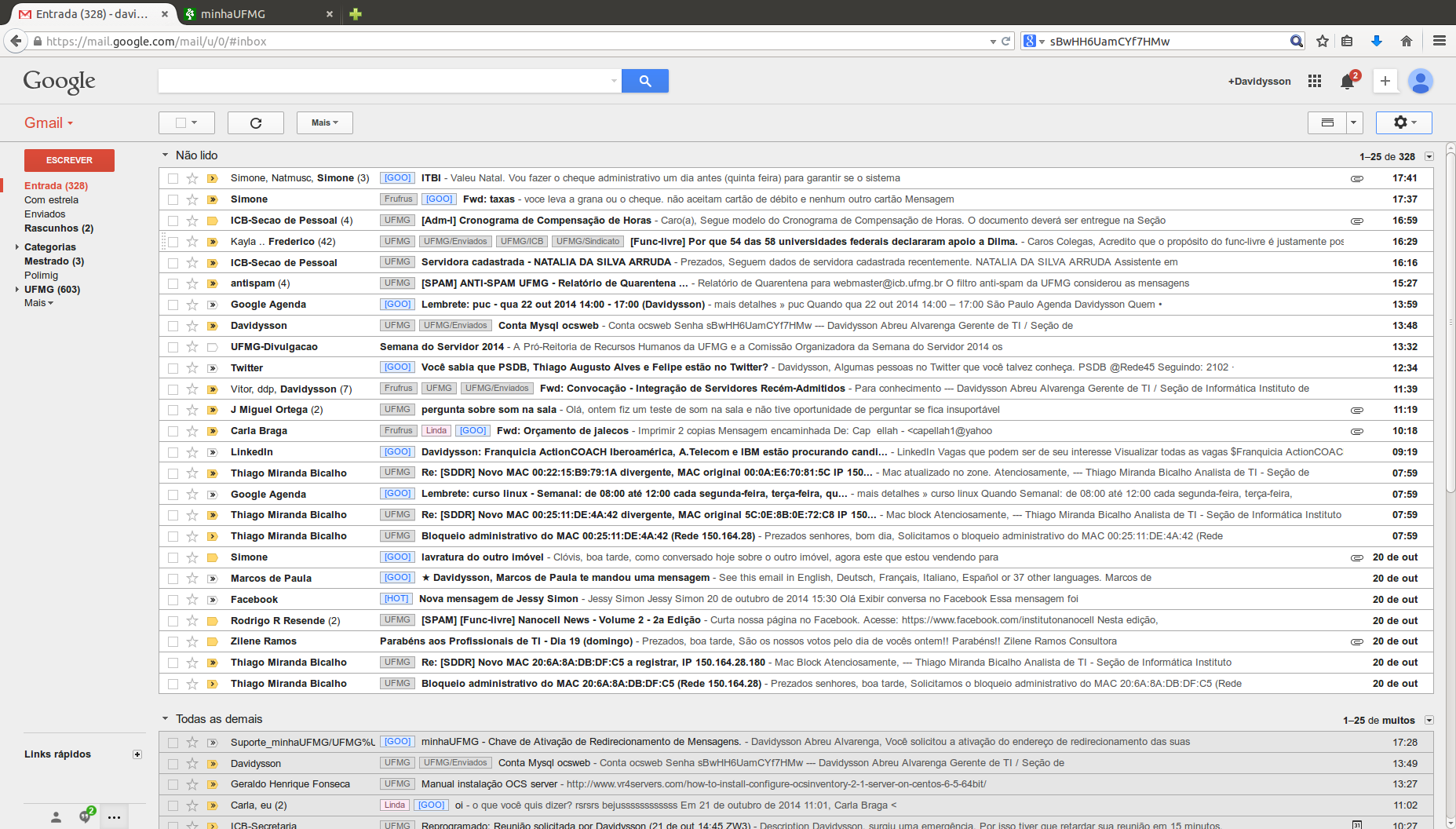Collapse the Não lido section
1456x829 pixels.
(x=165, y=155)
